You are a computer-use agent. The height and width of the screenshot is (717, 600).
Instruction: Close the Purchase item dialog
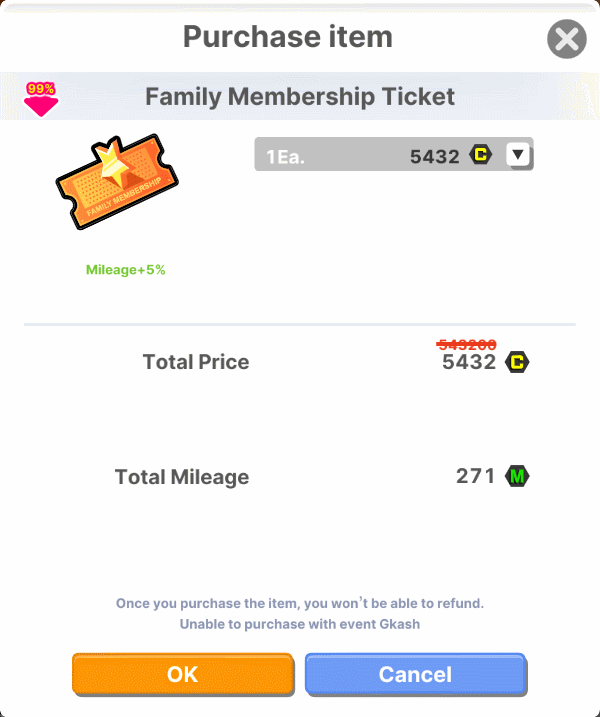(x=566, y=40)
